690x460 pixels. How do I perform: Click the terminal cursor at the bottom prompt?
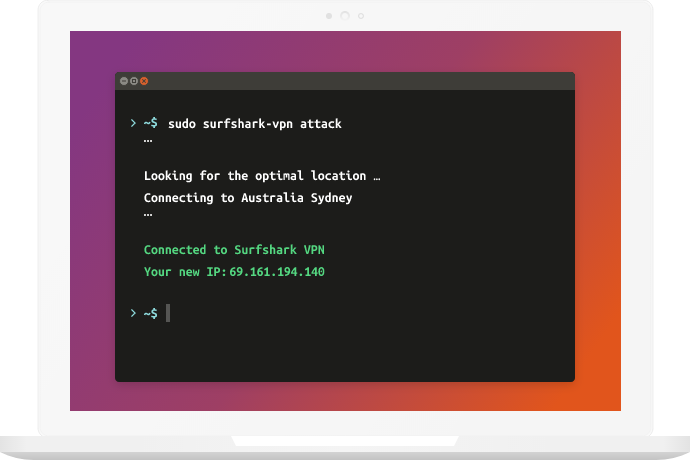pyautogui.click(x=168, y=313)
